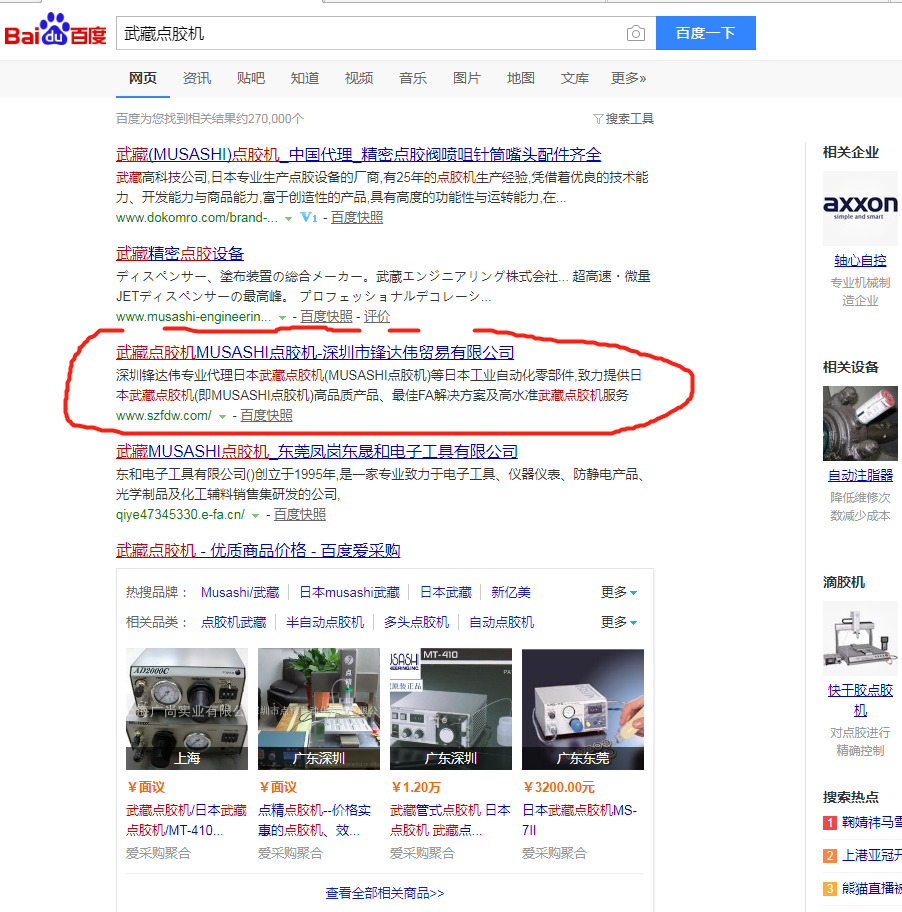The width and height of the screenshot is (902, 912).
Task: Expand 更多 for 相关品类 row
Action: tap(619, 622)
